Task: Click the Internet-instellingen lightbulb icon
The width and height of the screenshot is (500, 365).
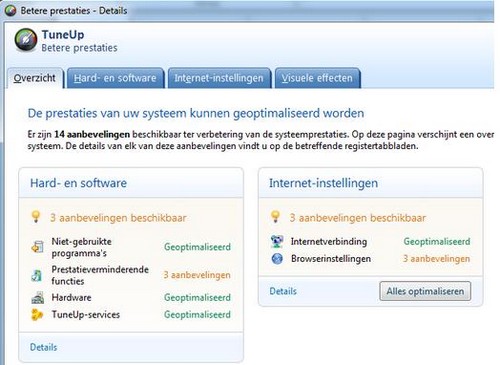Action: (x=275, y=217)
